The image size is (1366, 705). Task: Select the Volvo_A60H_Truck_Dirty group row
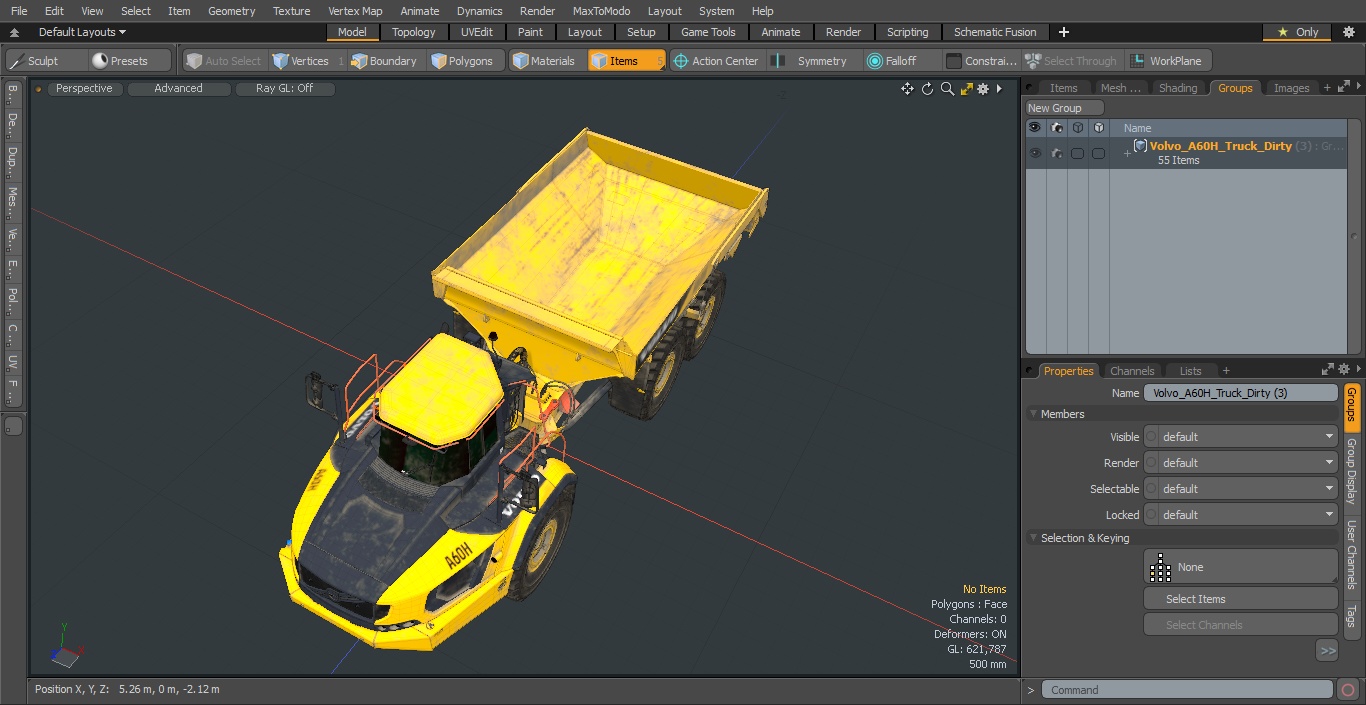1185,153
